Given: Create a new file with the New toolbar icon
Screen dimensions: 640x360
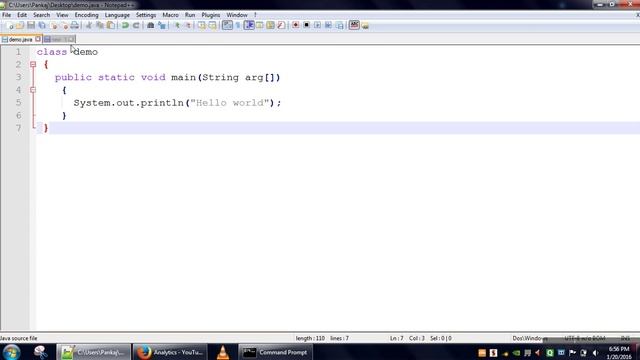Looking at the screenshot, I should (10, 25).
